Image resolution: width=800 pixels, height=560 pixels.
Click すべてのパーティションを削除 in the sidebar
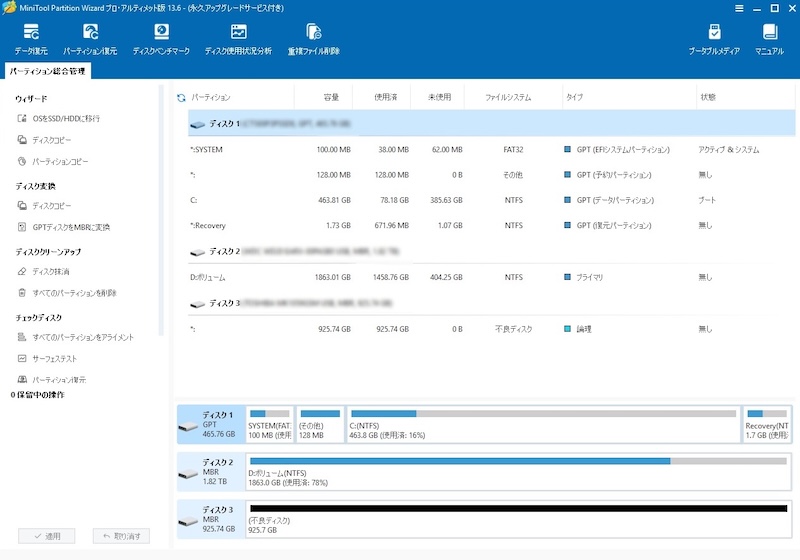(x=74, y=293)
